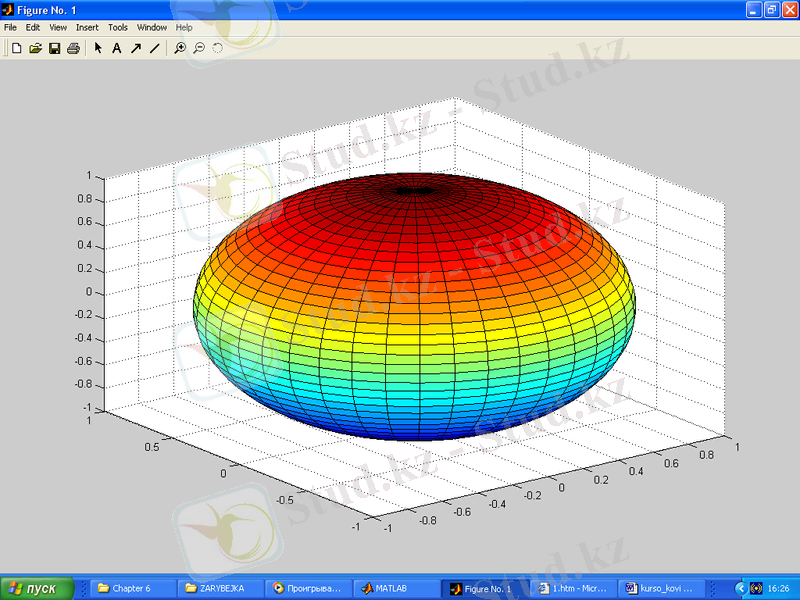Activate the Rotate 3D tool
This screenshot has width=800, height=600.
217,48
